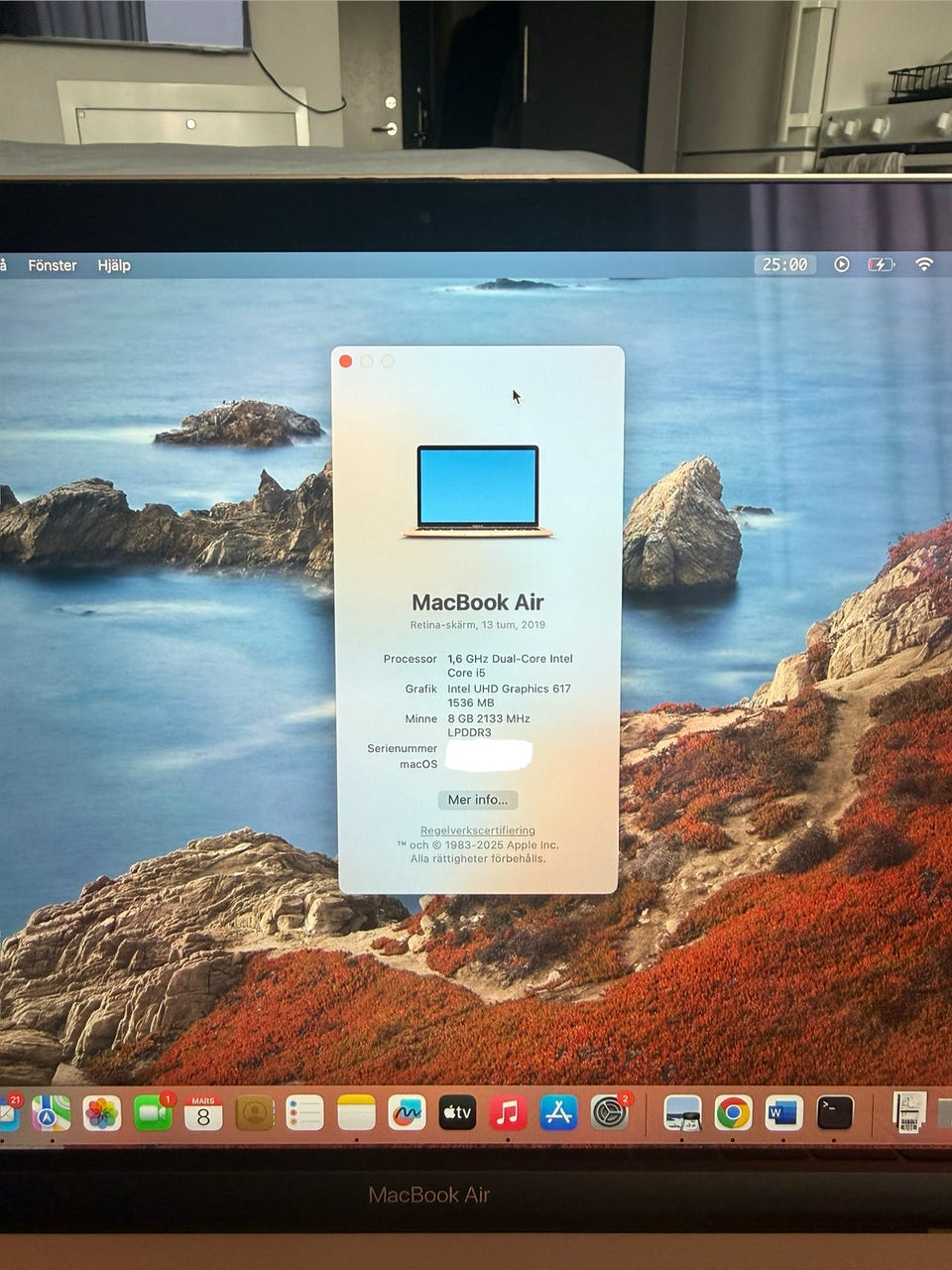Open the Freeform app in the Dock

coord(407,1113)
